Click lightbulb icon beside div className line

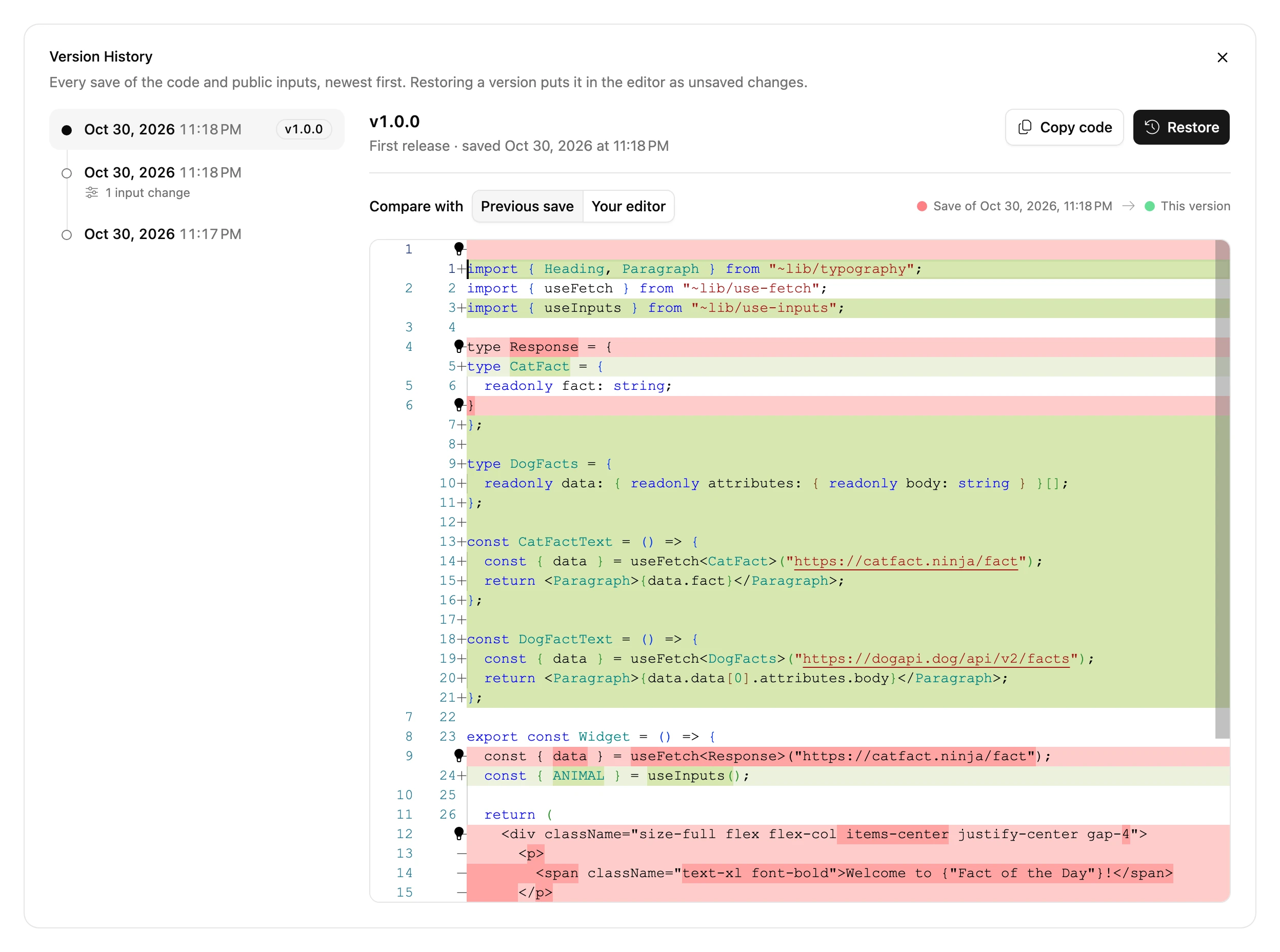[458, 834]
